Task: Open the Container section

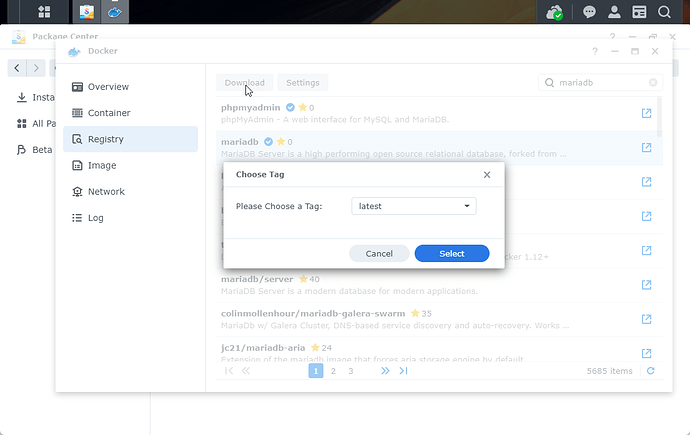Action: click(x=130, y=113)
